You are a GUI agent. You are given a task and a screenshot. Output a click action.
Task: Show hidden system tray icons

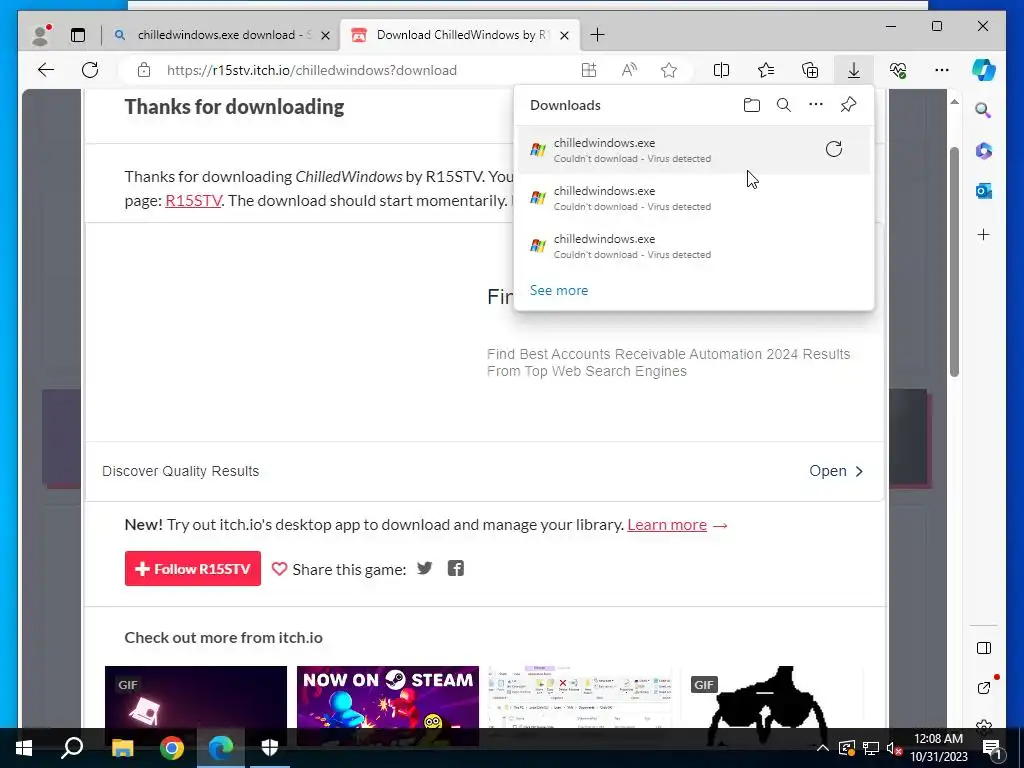[823, 748]
